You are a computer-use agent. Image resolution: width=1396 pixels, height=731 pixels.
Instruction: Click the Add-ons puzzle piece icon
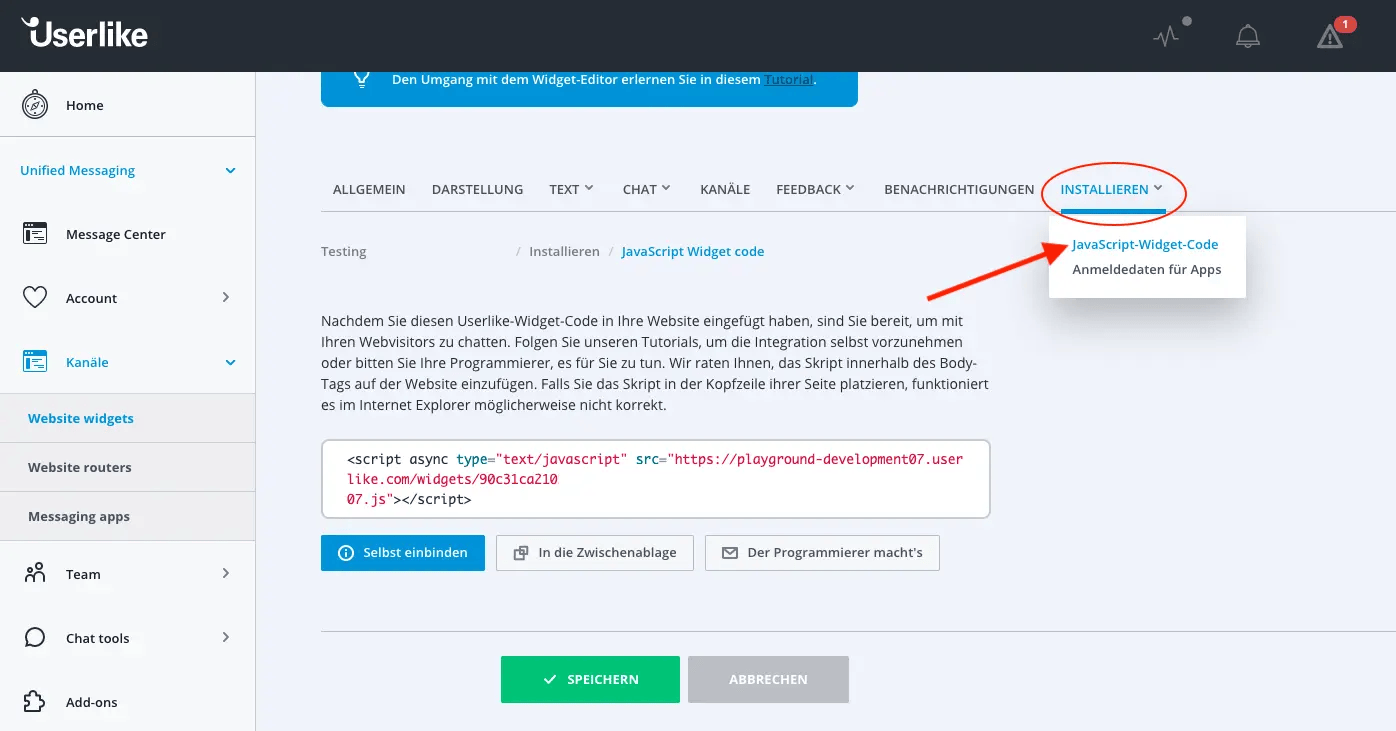pyautogui.click(x=35, y=701)
